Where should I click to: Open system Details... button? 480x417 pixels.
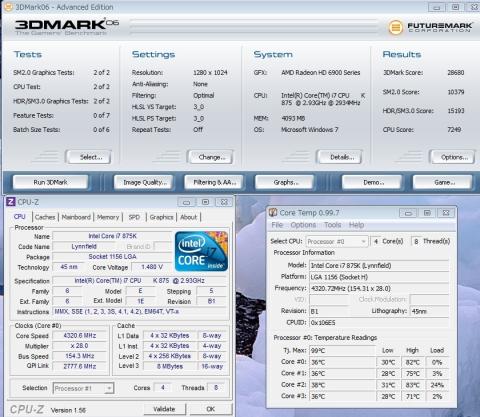340,157
